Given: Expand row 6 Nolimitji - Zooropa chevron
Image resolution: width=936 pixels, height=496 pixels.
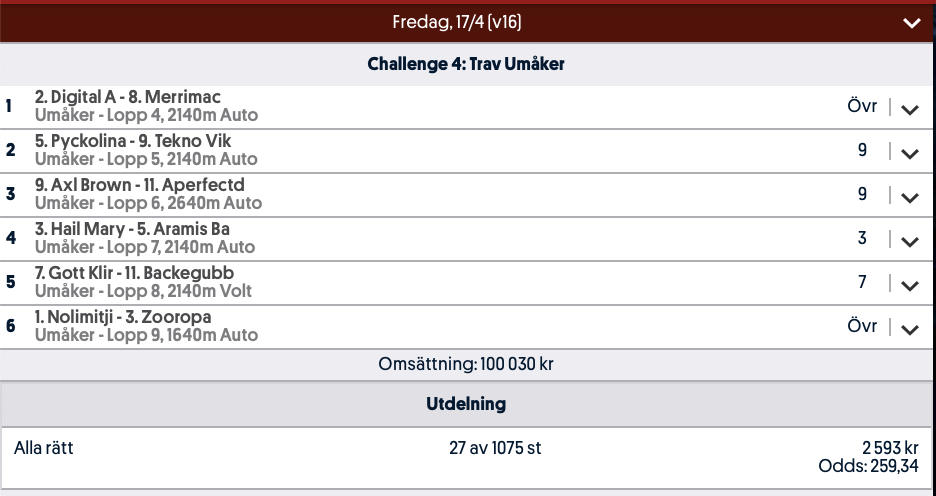Looking at the screenshot, I should click(x=909, y=329).
